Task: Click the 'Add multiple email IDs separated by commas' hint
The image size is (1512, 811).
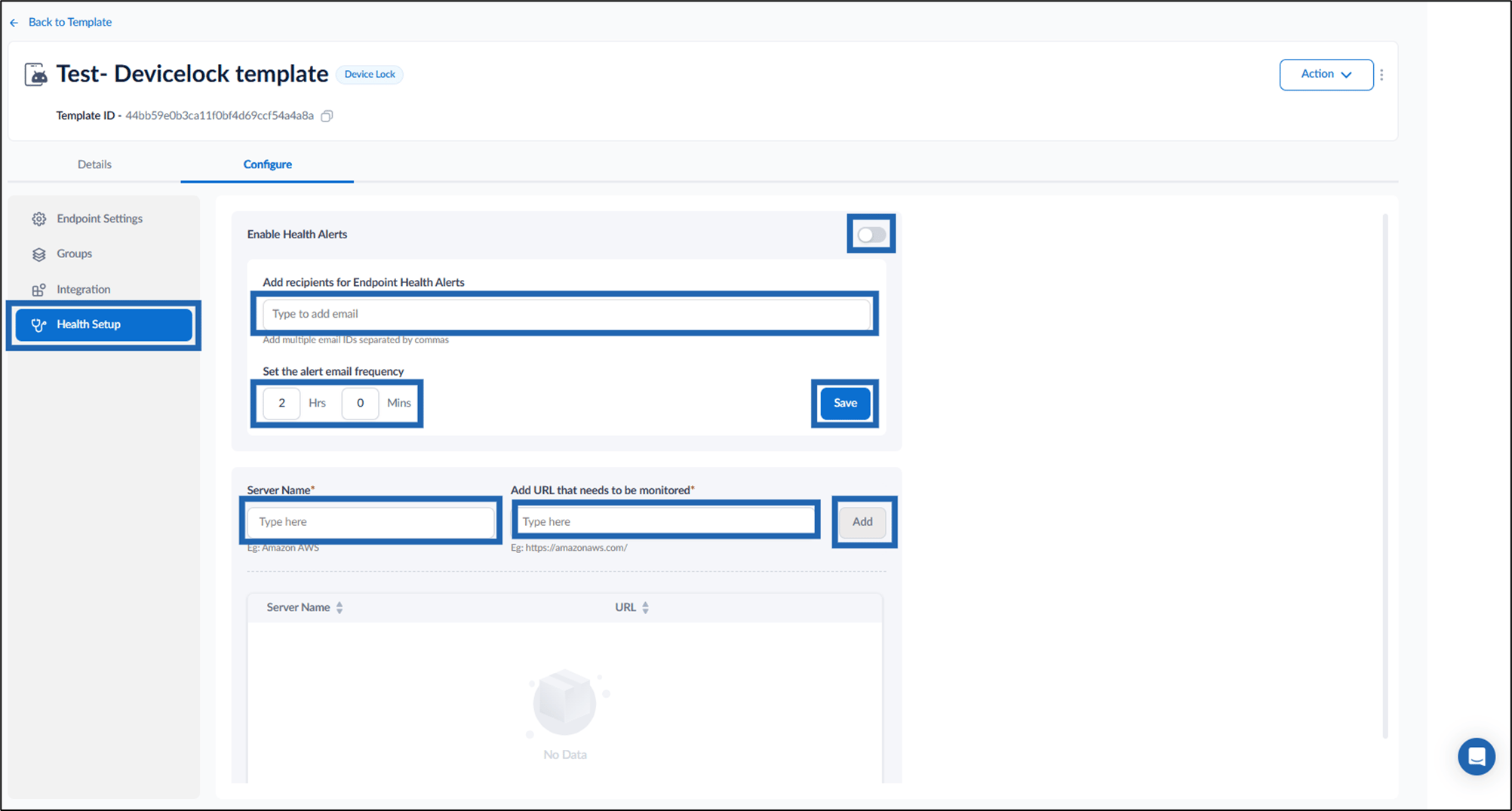Action: [355, 340]
